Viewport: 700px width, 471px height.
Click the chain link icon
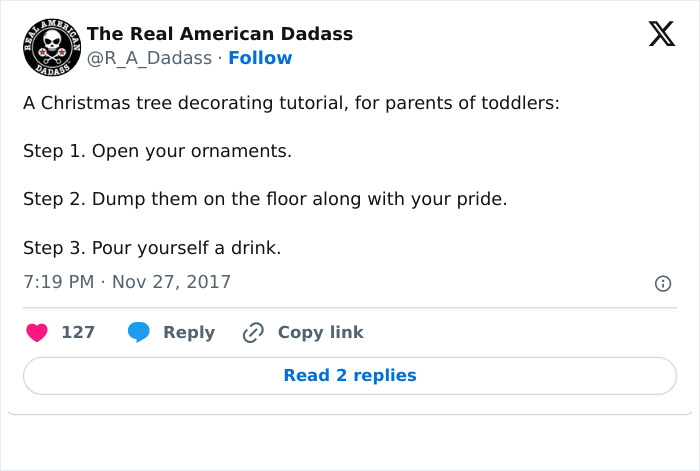click(253, 332)
